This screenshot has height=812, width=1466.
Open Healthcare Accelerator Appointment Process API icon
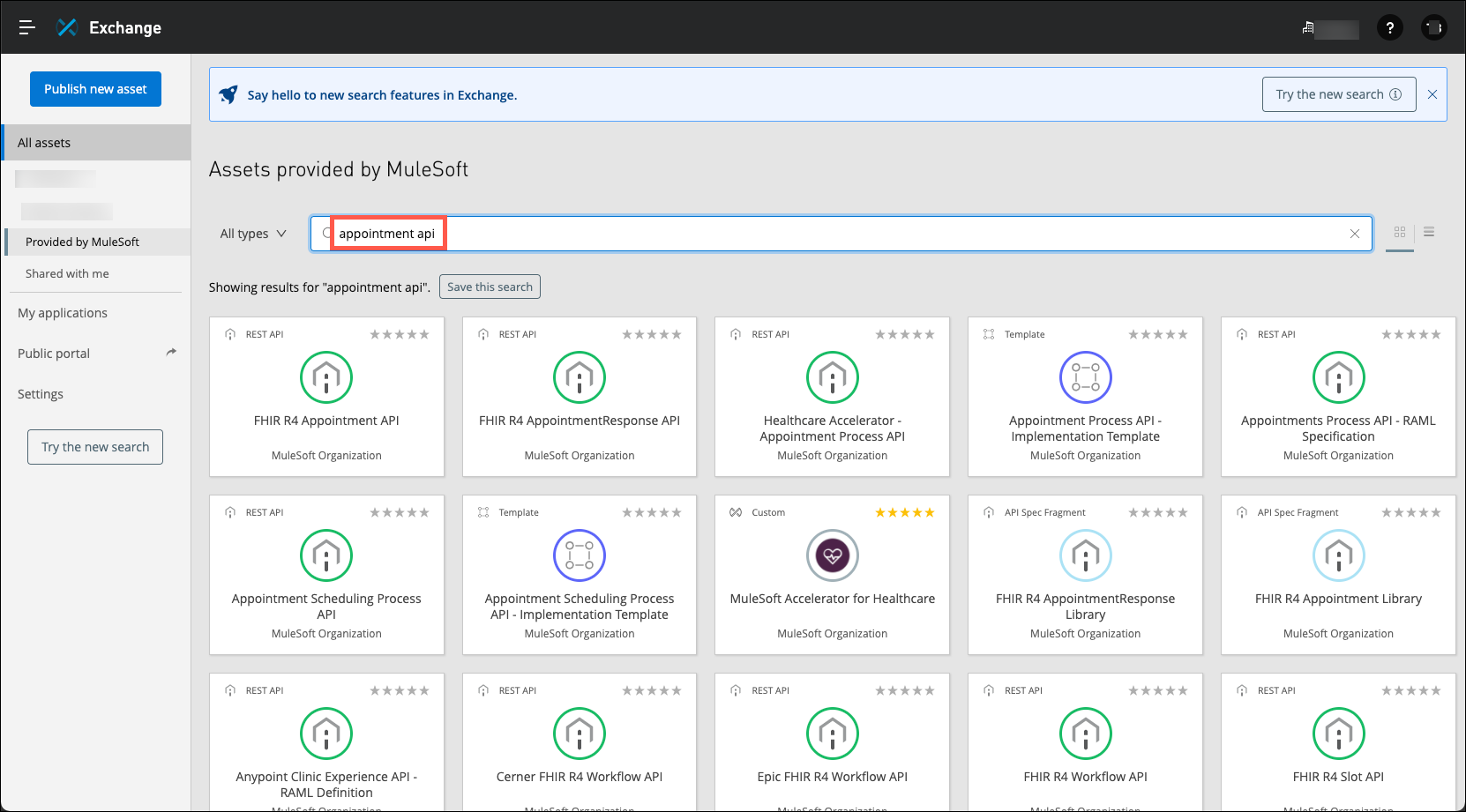point(833,377)
